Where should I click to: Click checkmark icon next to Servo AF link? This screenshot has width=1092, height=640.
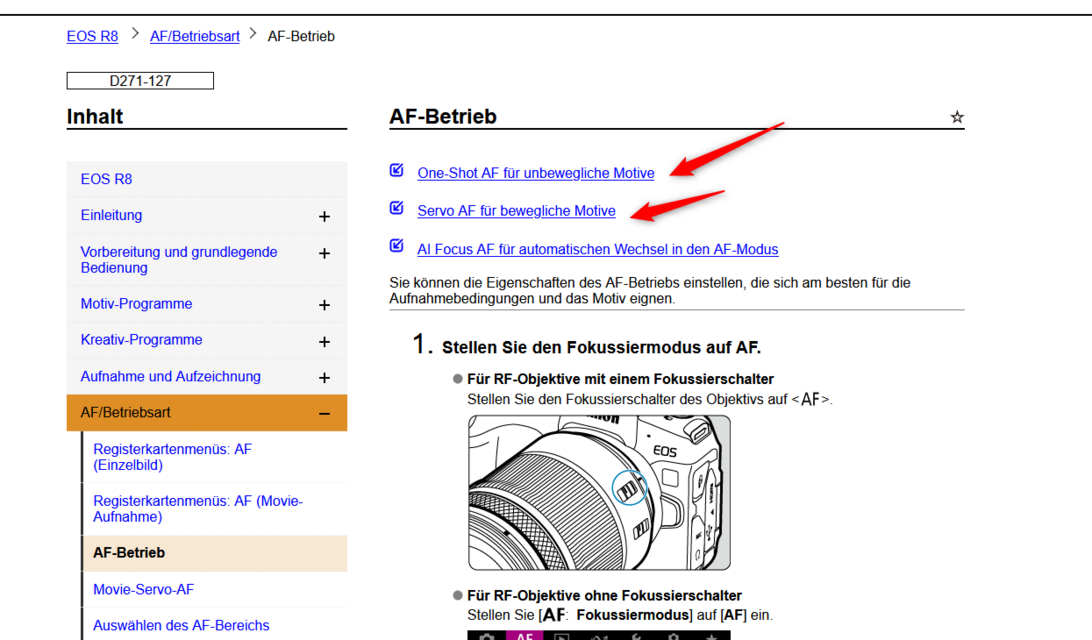click(x=397, y=209)
